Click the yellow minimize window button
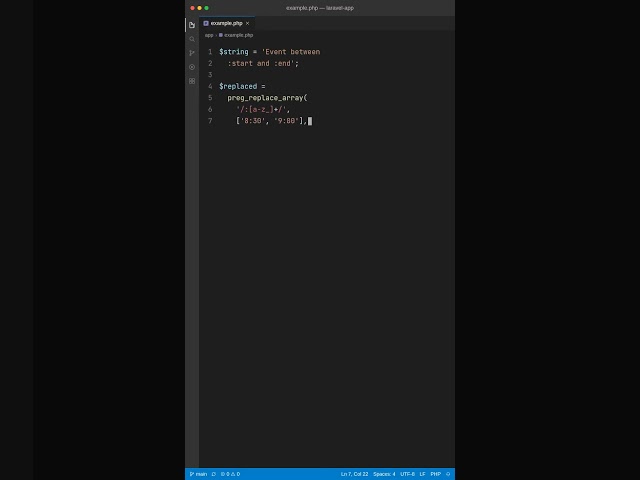Screen dimensions: 640x480 (199, 8)
